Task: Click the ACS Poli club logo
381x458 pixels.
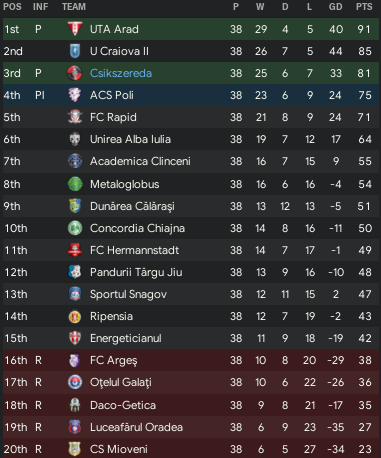Action: pos(75,95)
